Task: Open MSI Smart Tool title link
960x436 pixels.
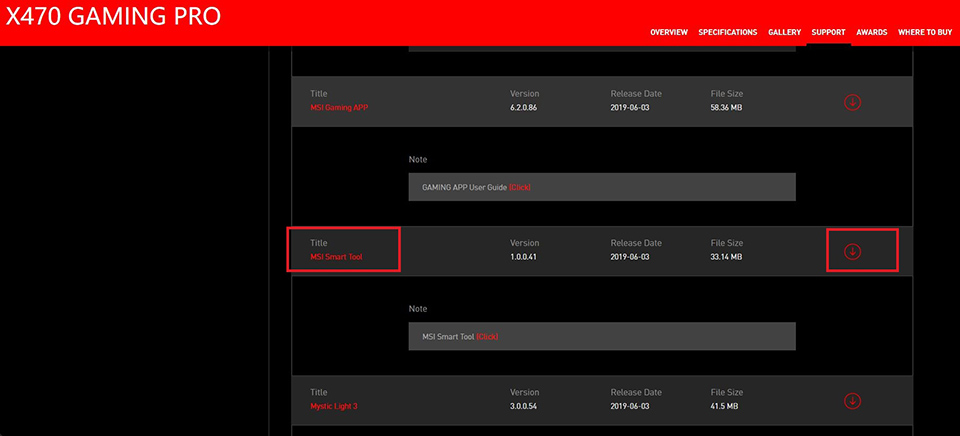Action: [336, 257]
